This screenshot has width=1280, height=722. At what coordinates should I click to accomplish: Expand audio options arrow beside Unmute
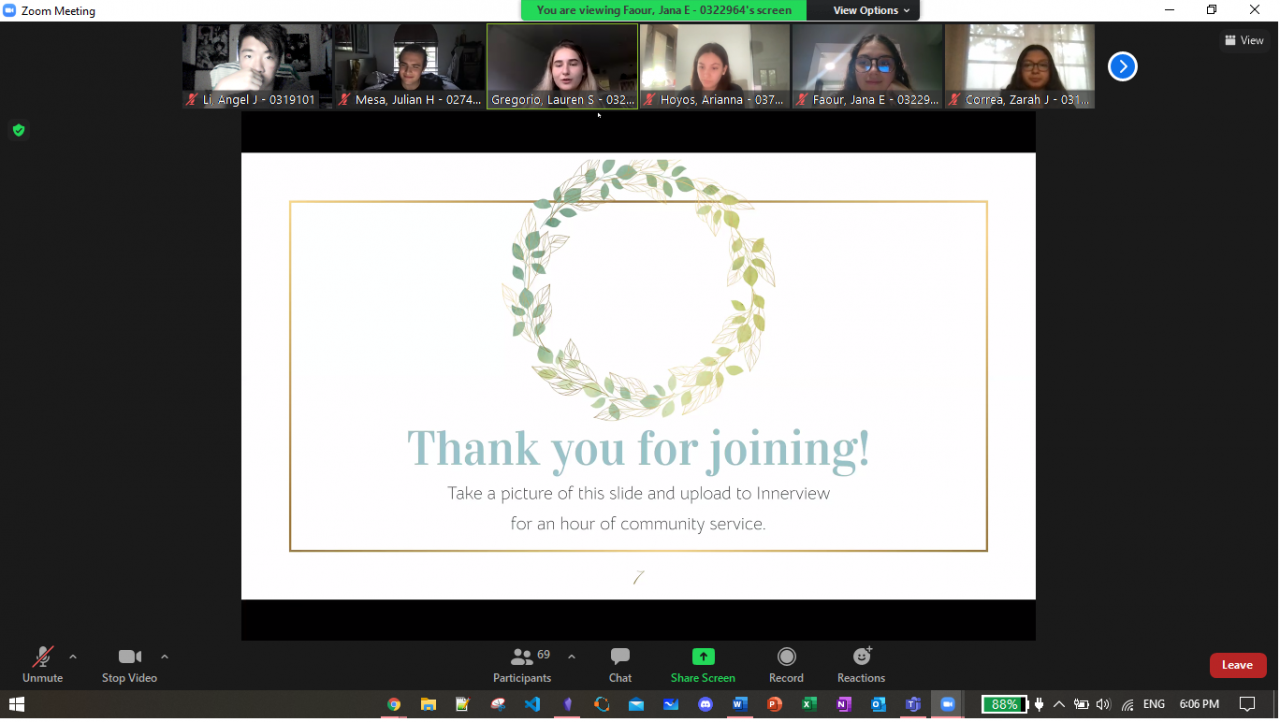tap(73, 657)
